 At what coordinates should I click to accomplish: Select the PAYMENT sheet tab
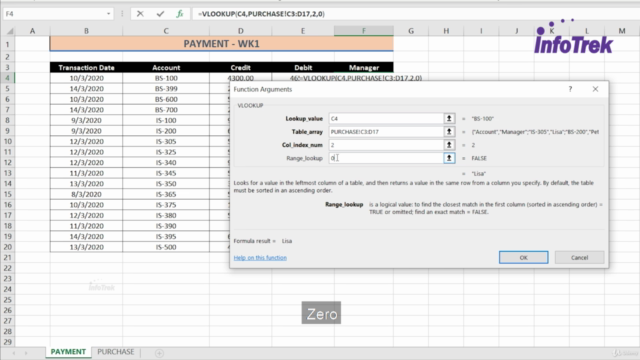(68, 352)
